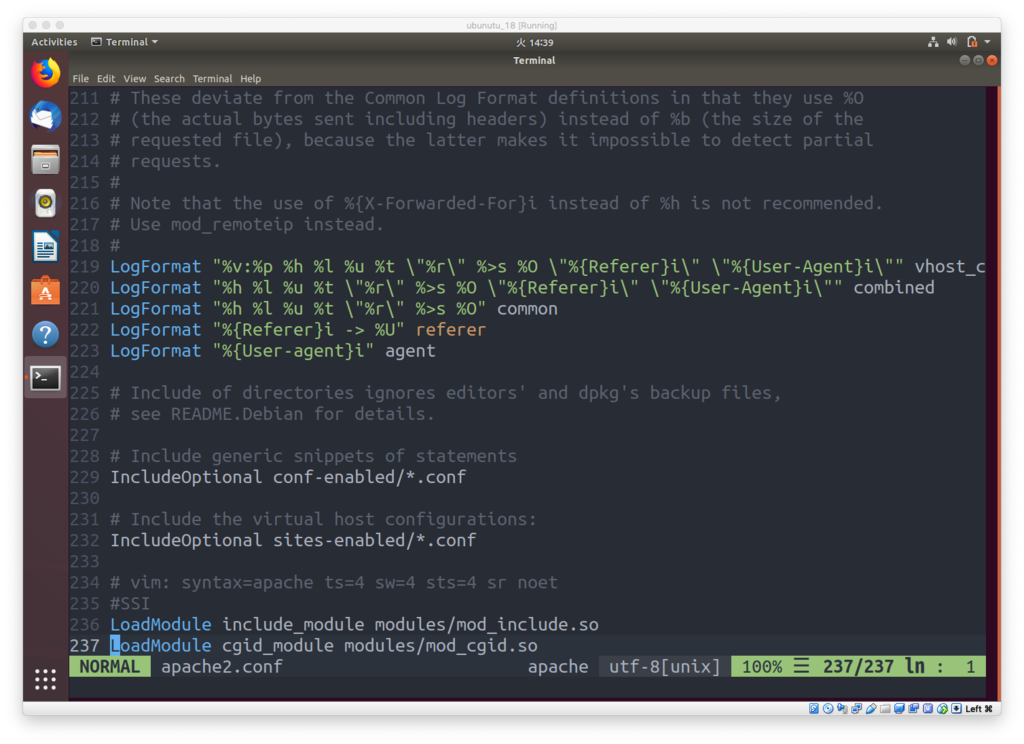
Task: Click VirtualBox hard disk status icon
Action: click(x=814, y=709)
